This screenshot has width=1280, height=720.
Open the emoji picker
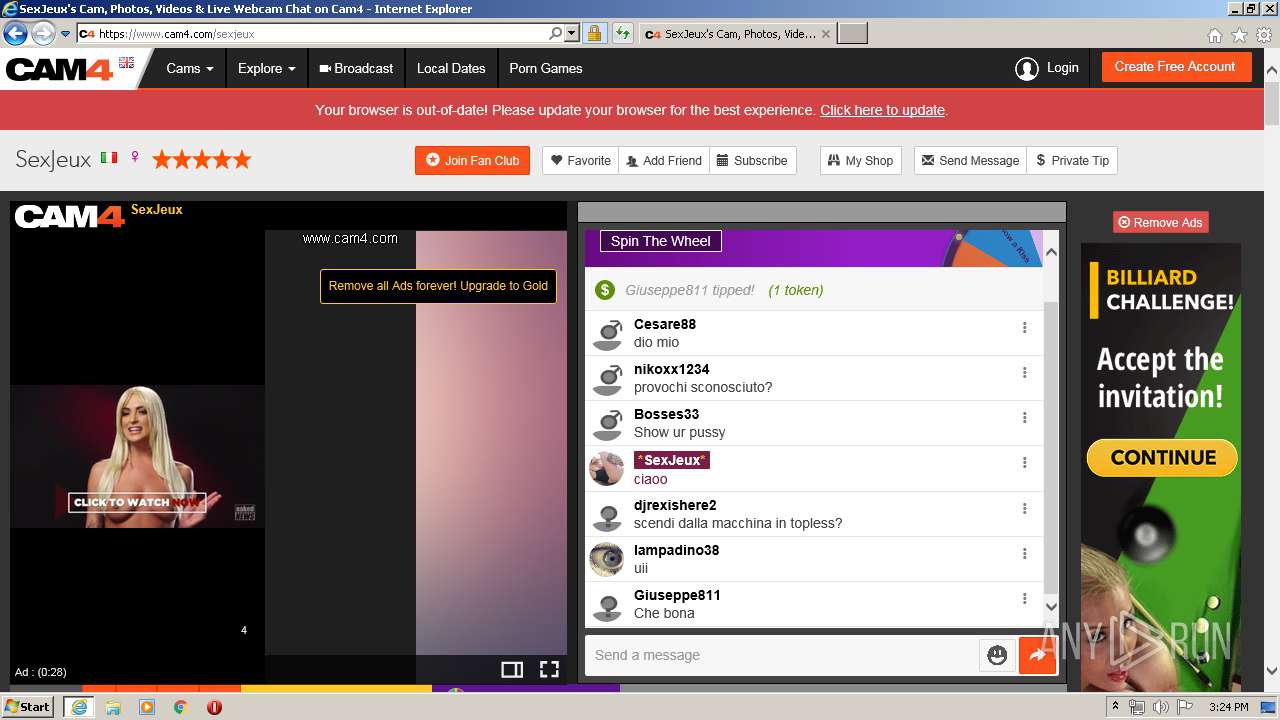[997, 655]
